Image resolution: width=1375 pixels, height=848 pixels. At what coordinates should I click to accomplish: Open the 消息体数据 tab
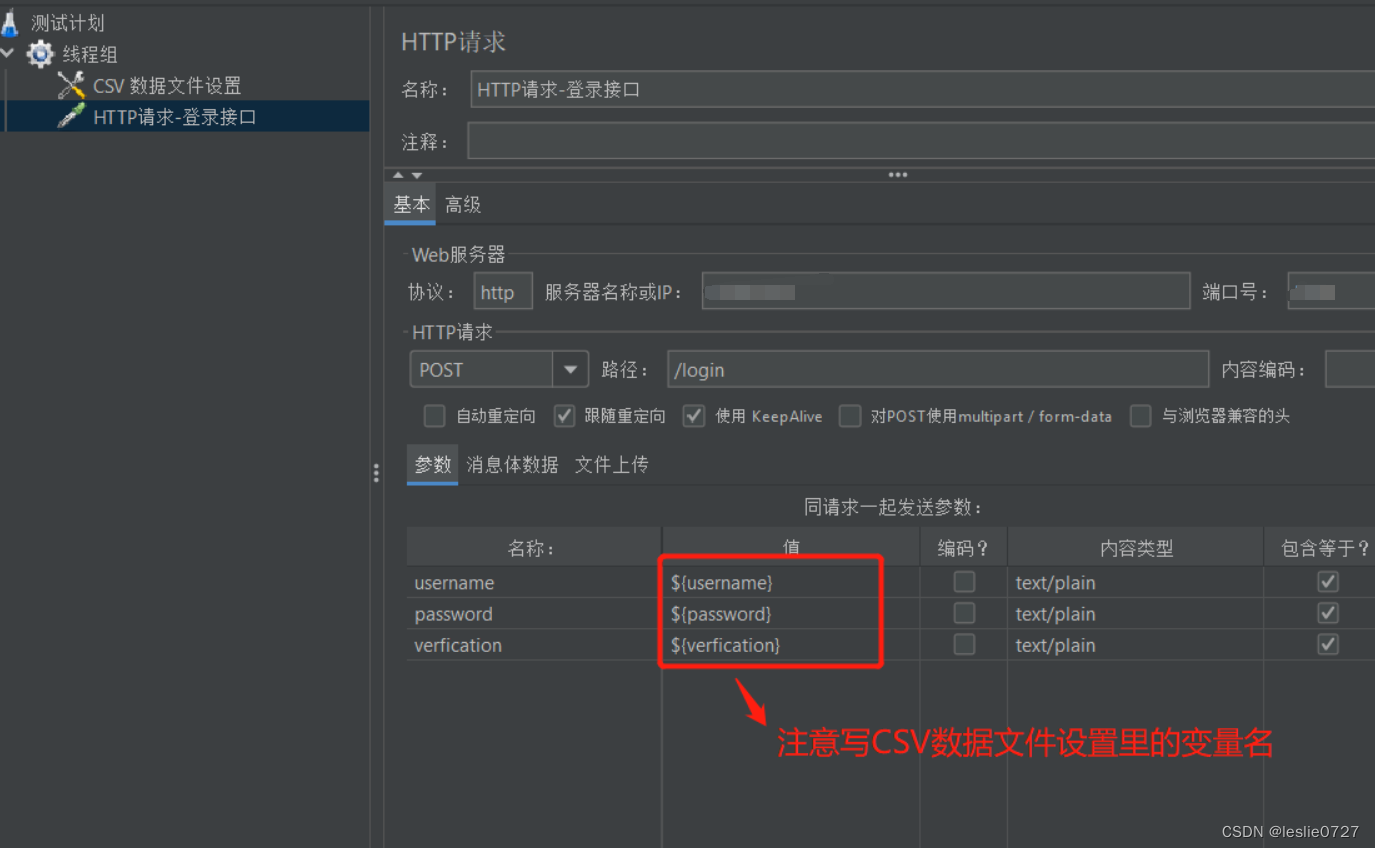(512, 464)
